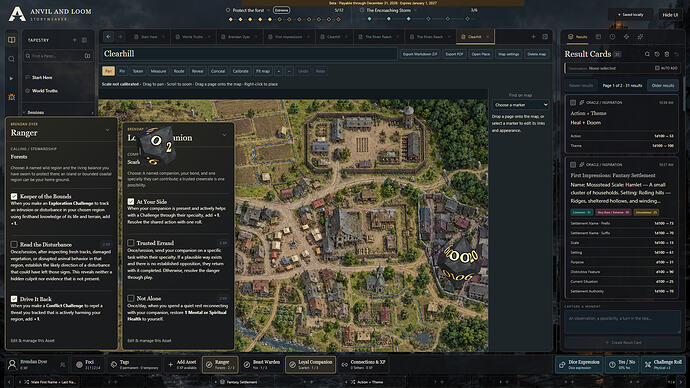
Task: Switch to the First Impressions tab
Action: click(288, 37)
